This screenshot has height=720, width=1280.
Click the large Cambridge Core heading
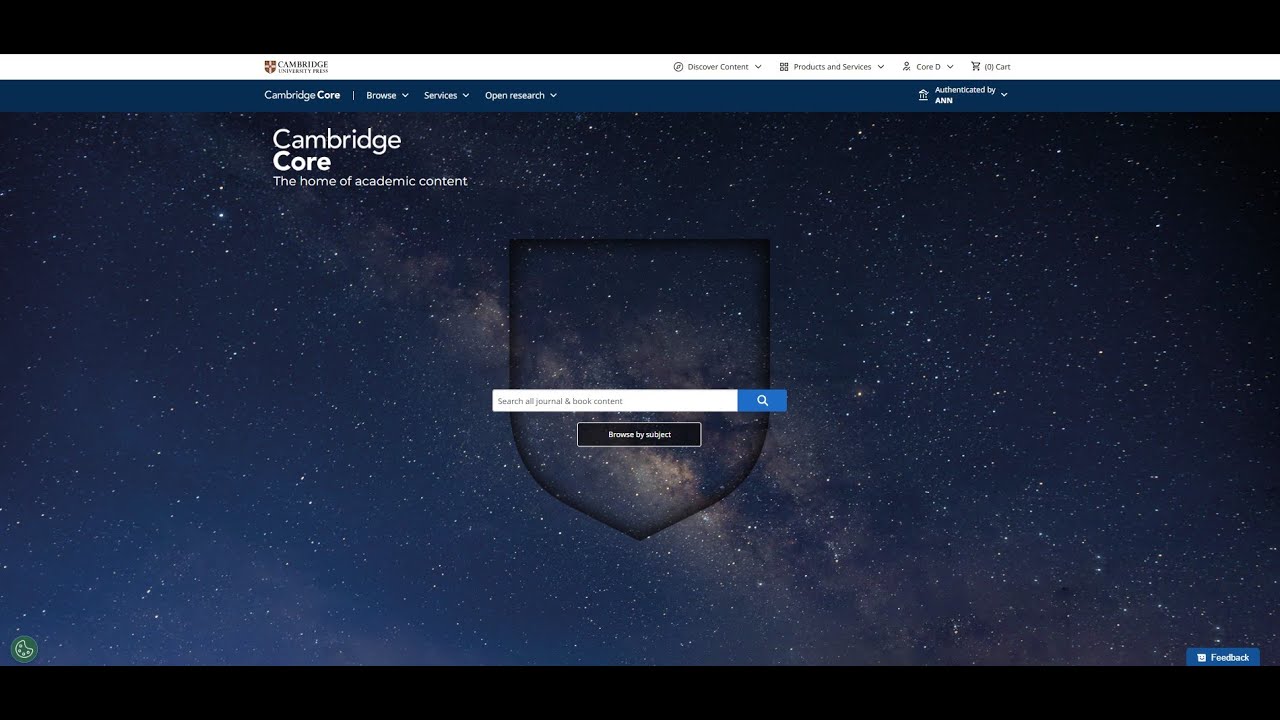click(337, 151)
